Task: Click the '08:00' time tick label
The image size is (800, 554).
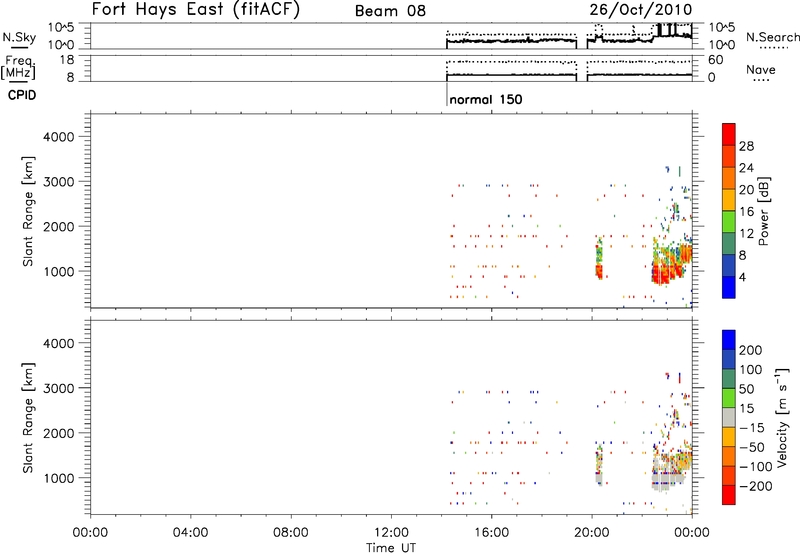Action: (x=290, y=533)
